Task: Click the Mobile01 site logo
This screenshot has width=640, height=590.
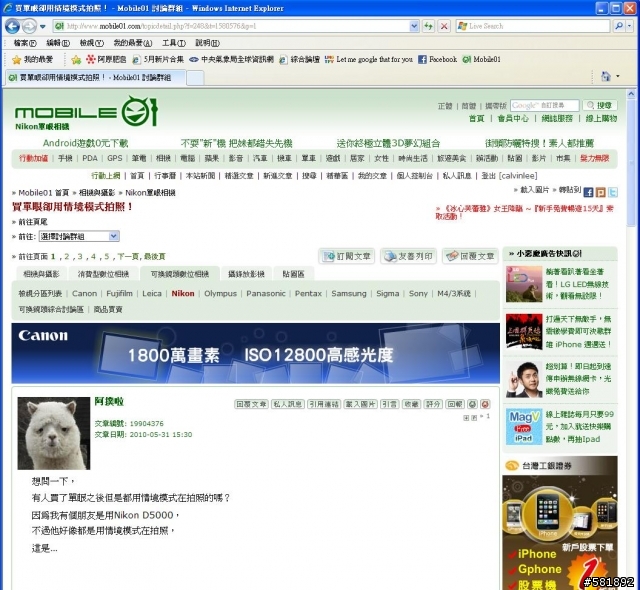Action: click(86, 111)
